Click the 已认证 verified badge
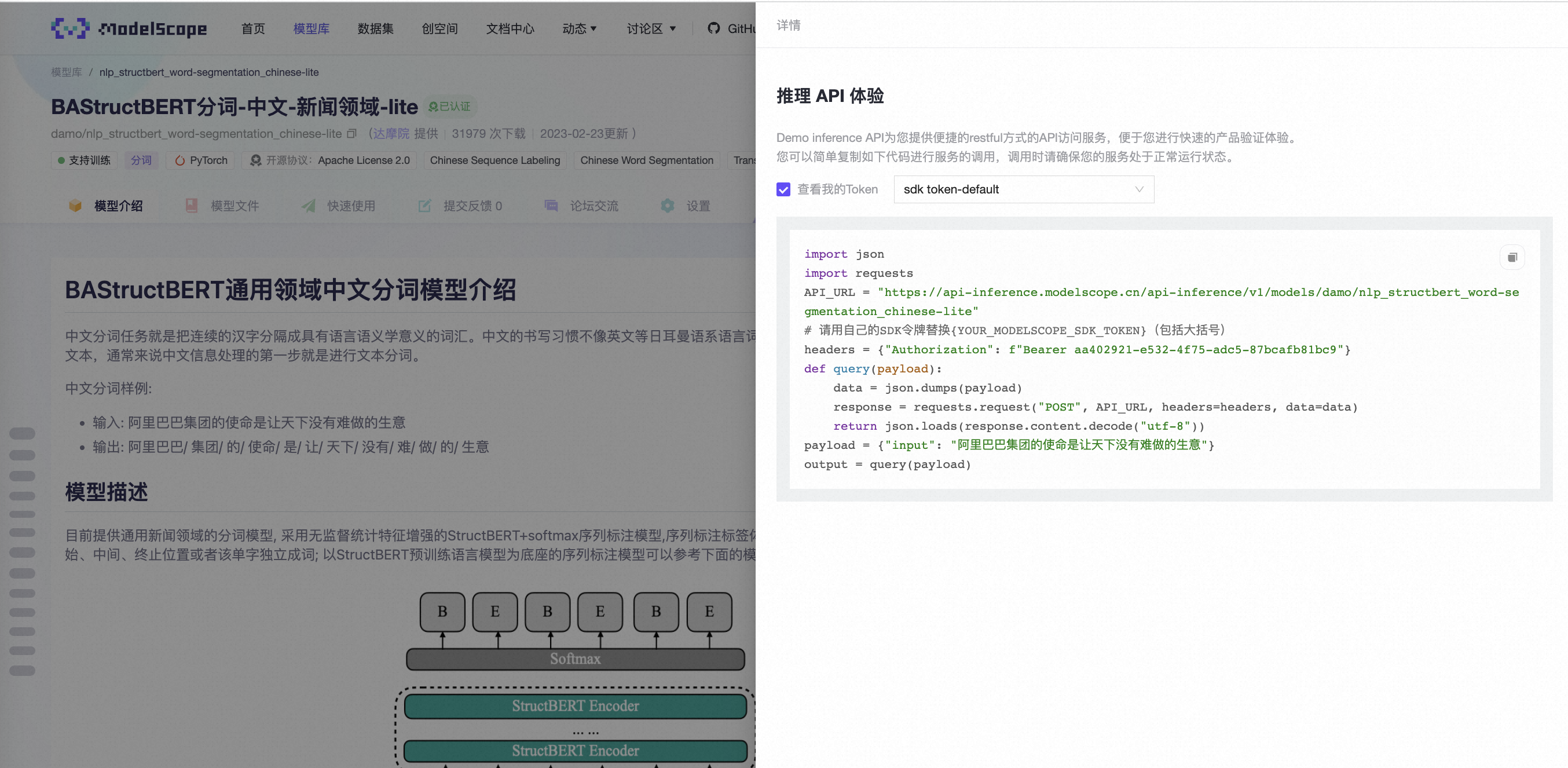Image resolution: width=1568 pixels, height=768 pixels. 449,107
